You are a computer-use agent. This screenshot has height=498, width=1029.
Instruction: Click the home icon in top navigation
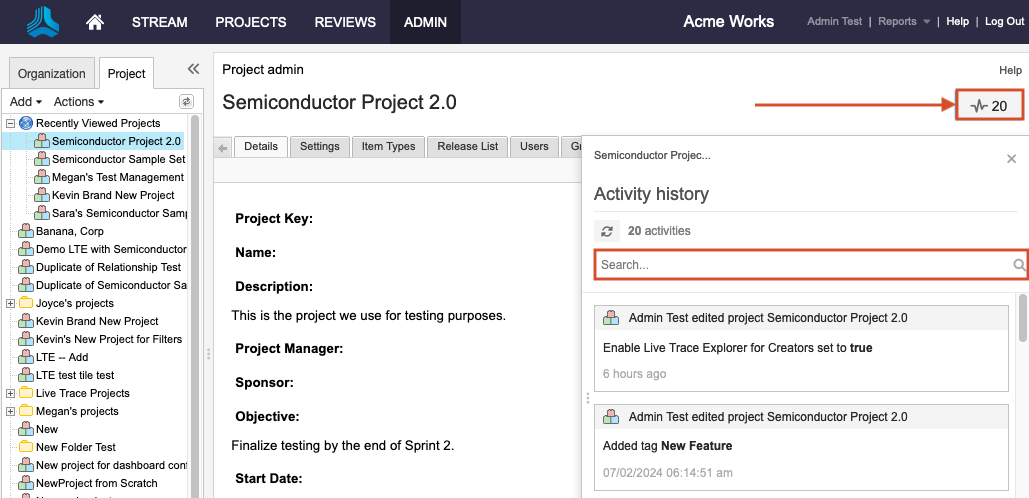point(95,22)
